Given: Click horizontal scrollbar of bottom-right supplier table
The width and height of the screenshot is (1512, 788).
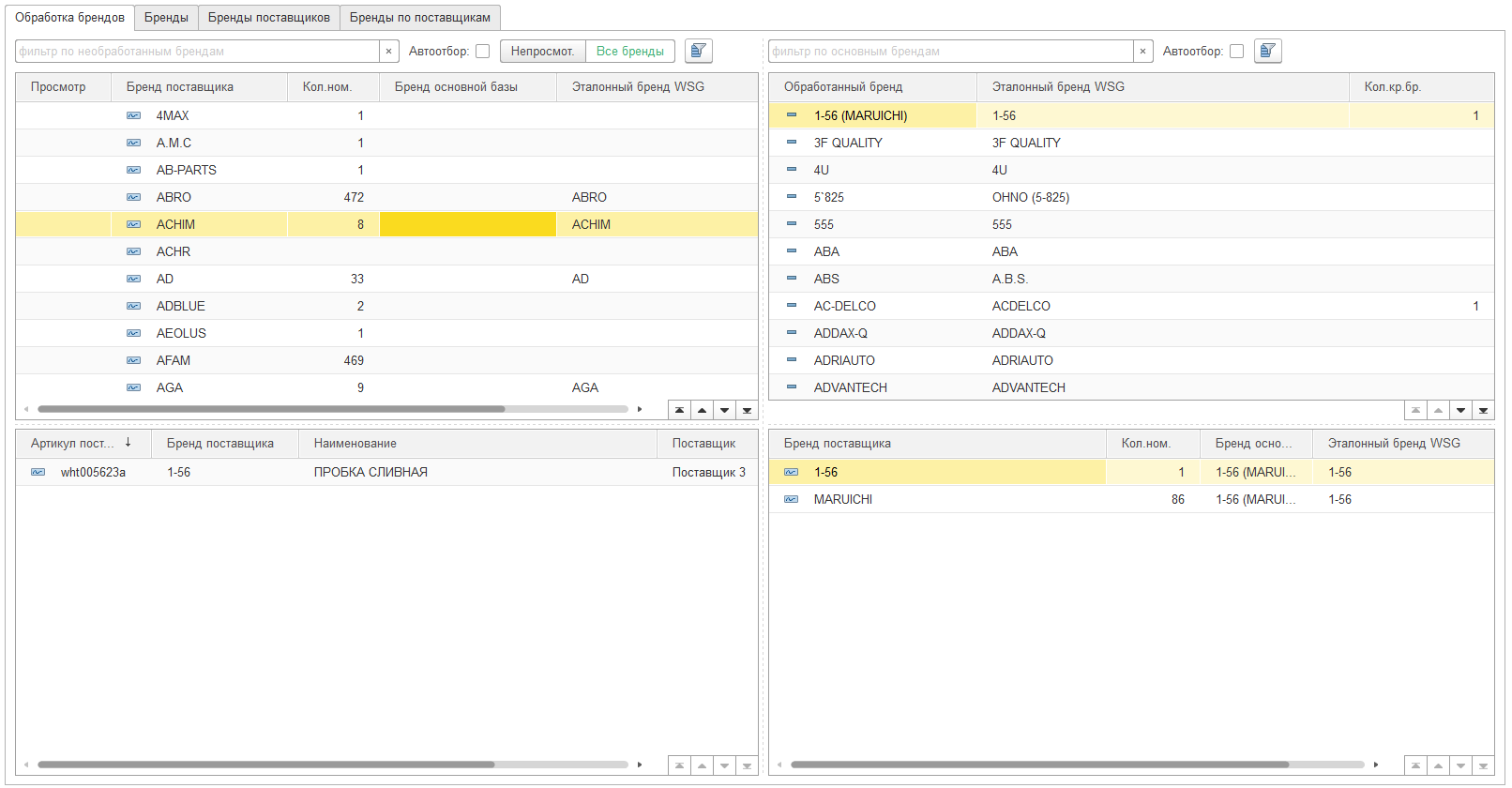Looking at the screenshot, I should [x=1039, y=765].
